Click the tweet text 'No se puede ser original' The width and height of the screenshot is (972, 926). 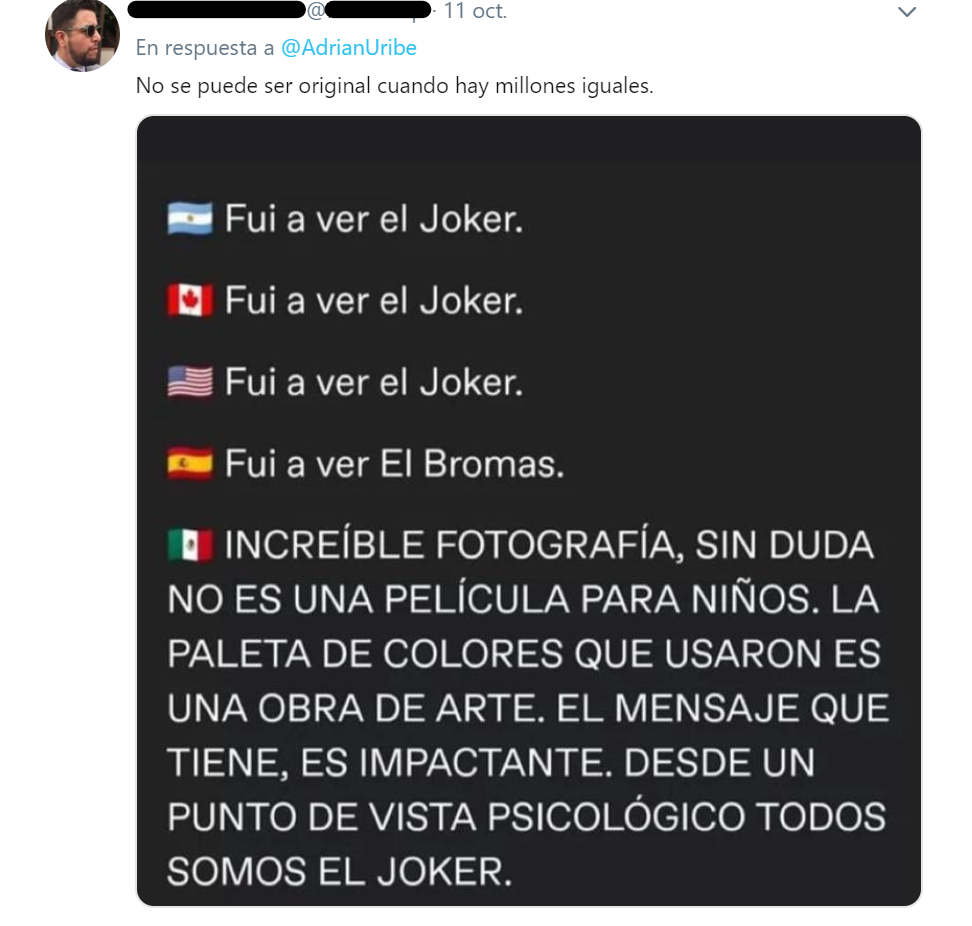coord(254,86)
